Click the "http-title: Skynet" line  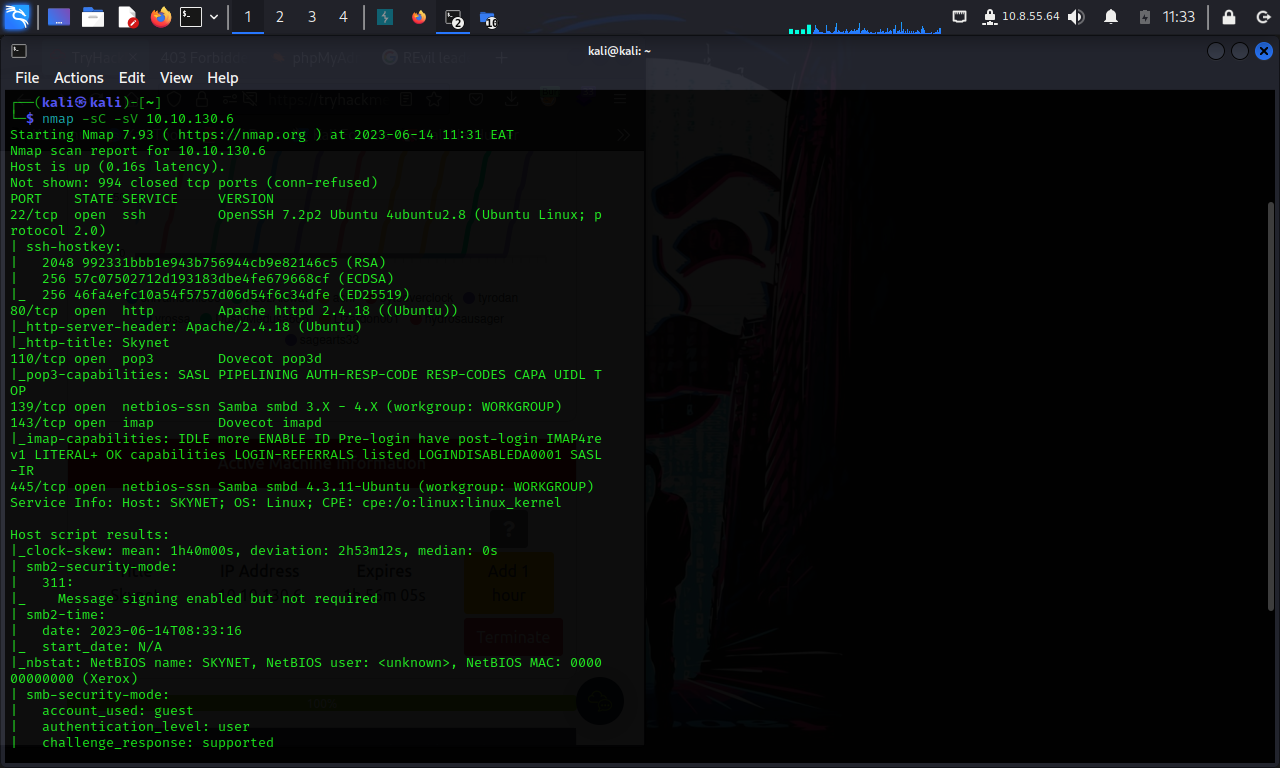pyautogui.click(x=90, y=343)
